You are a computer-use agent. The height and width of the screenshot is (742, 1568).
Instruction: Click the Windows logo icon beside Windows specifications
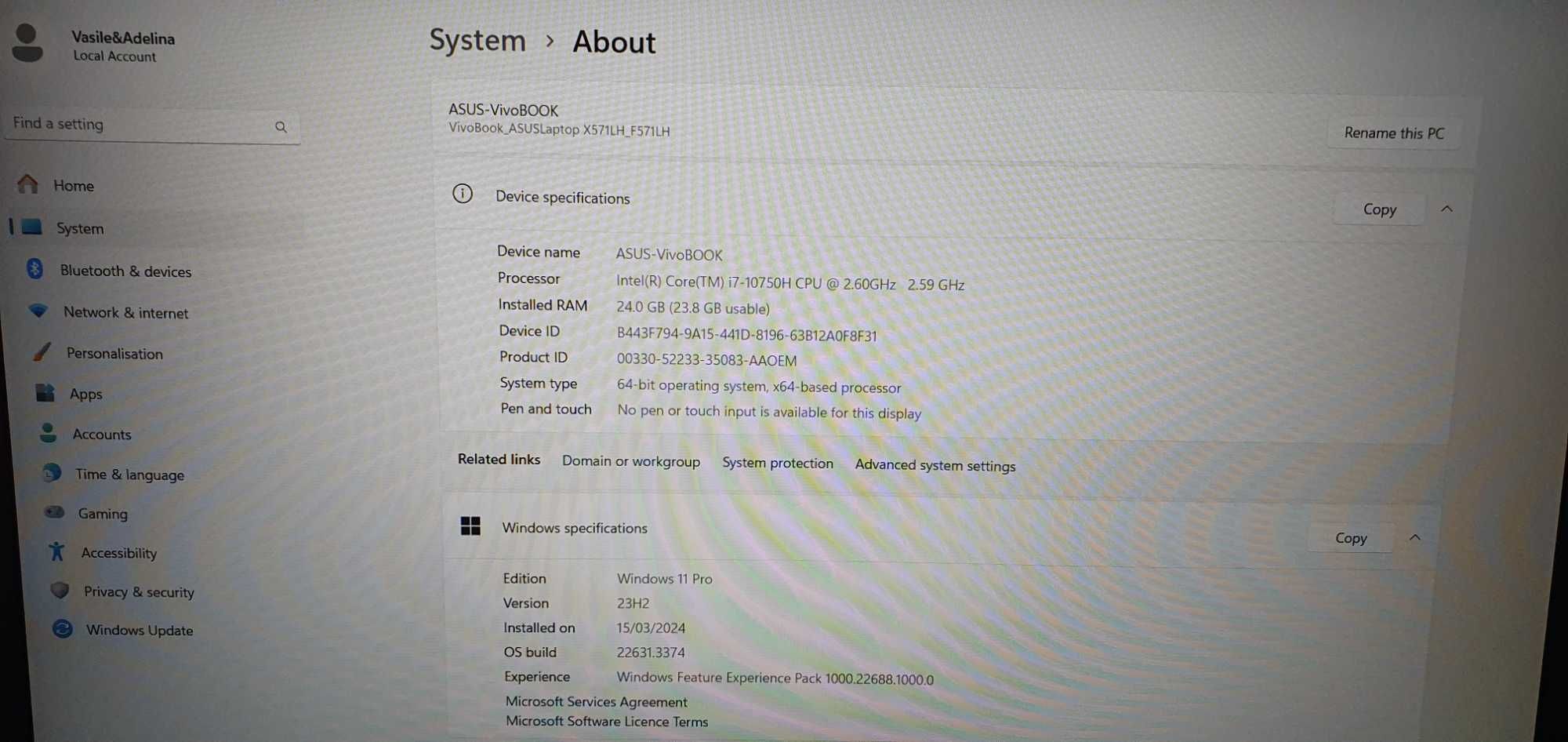click(470, 526)
